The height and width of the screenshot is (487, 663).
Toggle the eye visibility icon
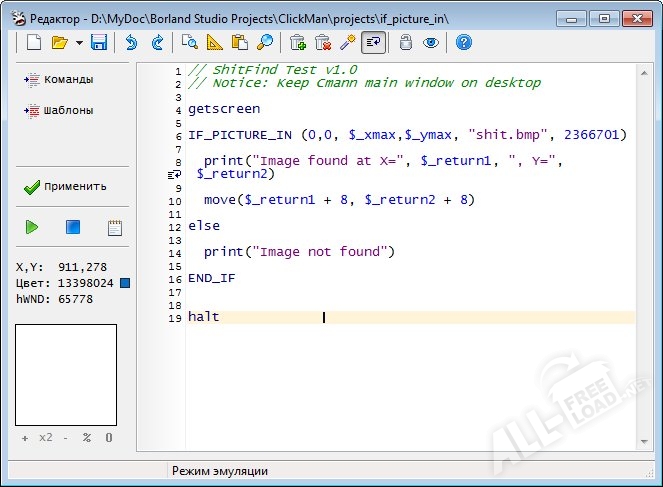430,42
